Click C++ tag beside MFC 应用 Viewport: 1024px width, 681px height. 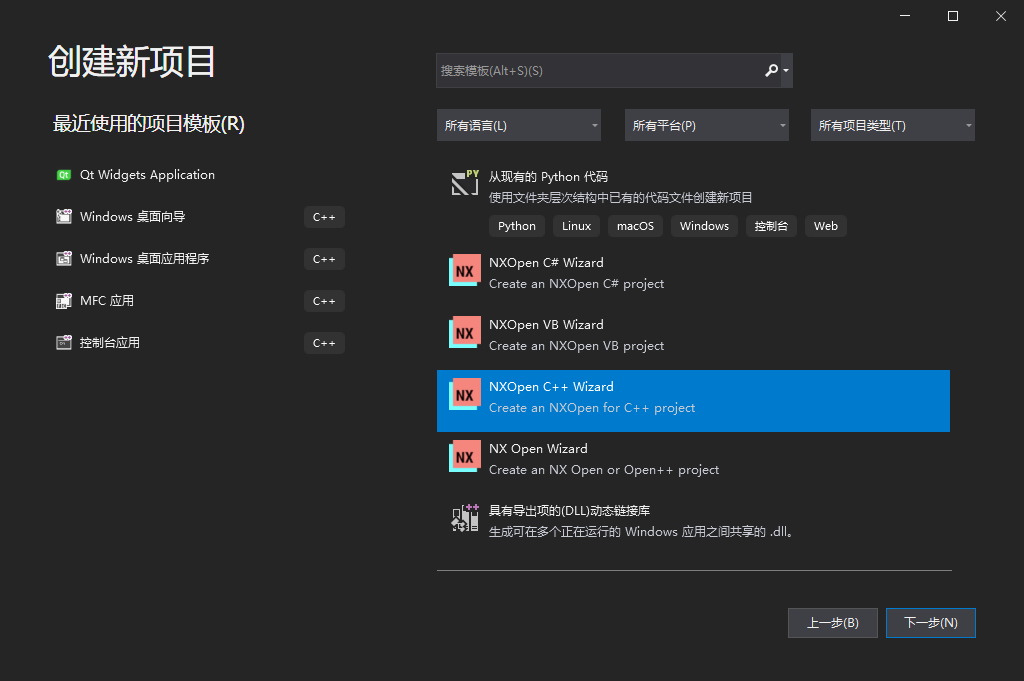click(x=324, y=301)
